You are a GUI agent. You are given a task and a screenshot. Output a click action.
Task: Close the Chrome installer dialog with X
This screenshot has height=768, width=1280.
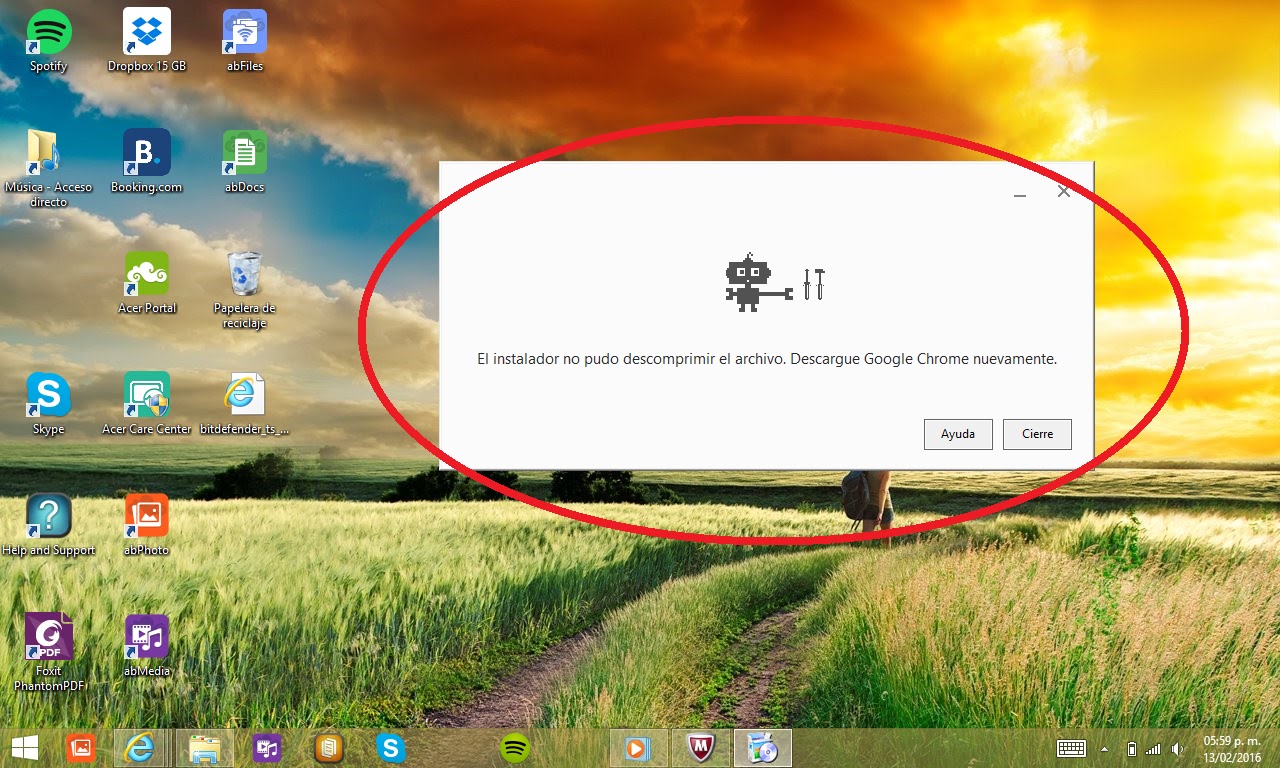point(1064,192)
